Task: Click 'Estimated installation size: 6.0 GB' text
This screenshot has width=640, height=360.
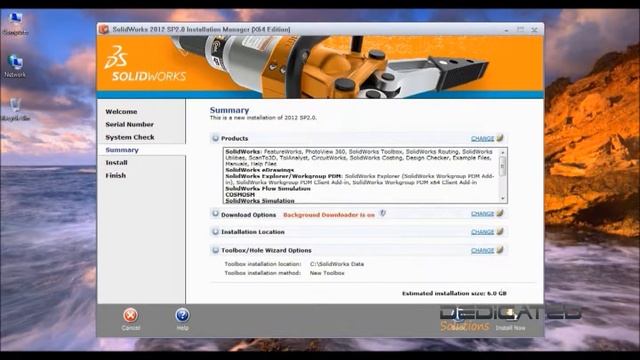Action: pos(454,293)
